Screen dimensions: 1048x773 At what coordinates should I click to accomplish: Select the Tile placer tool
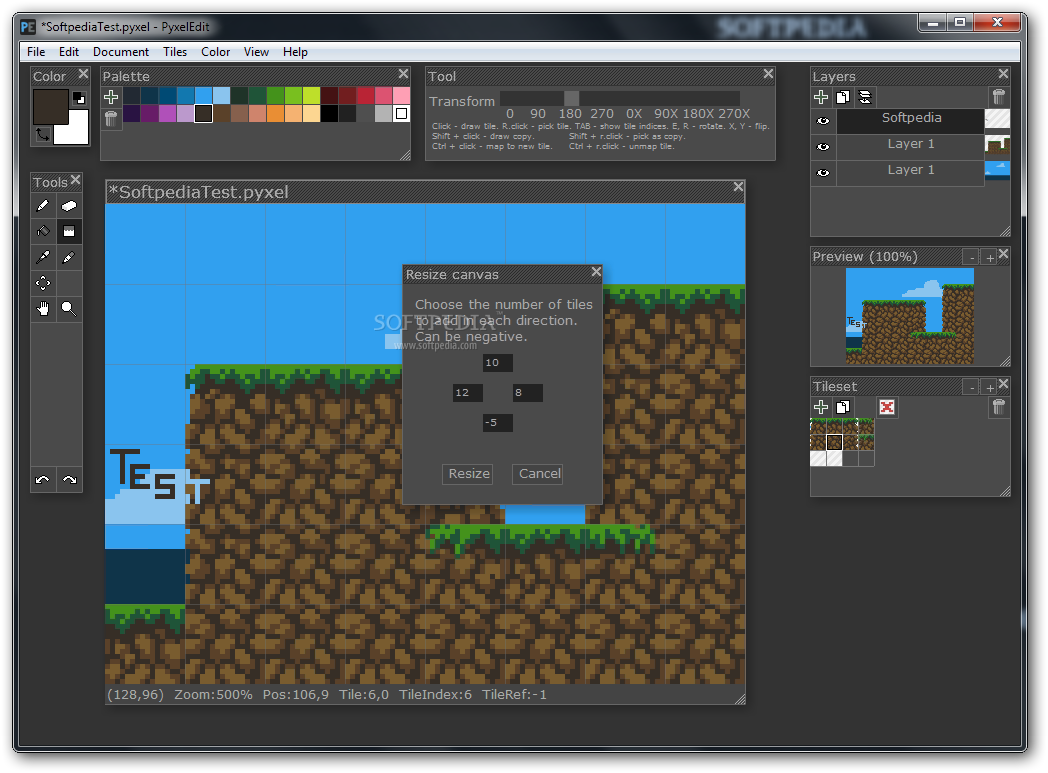tap(69, 231)
